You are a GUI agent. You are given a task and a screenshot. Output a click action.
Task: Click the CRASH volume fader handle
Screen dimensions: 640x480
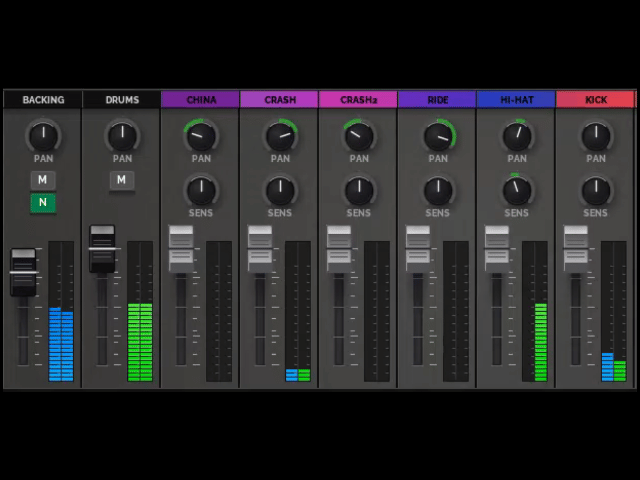pyautogui.click(x=260, y=248)
